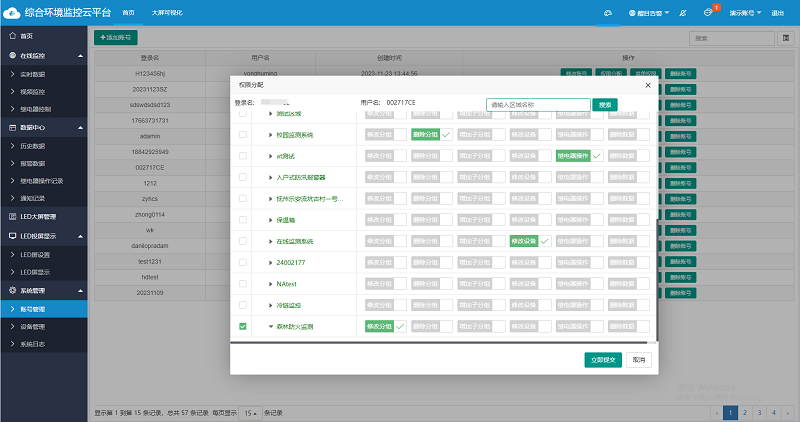The image size is (800, 422).
Task: Collapse the 在线监控 sidebar group arrow
Action: click(x=80, y=56)
